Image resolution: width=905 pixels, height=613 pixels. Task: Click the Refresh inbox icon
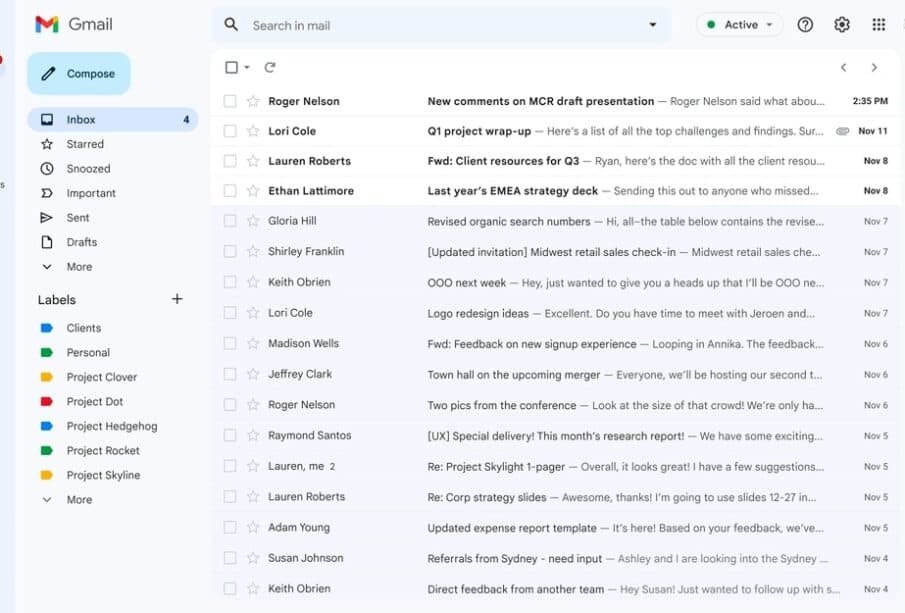[x=270, y=68]
